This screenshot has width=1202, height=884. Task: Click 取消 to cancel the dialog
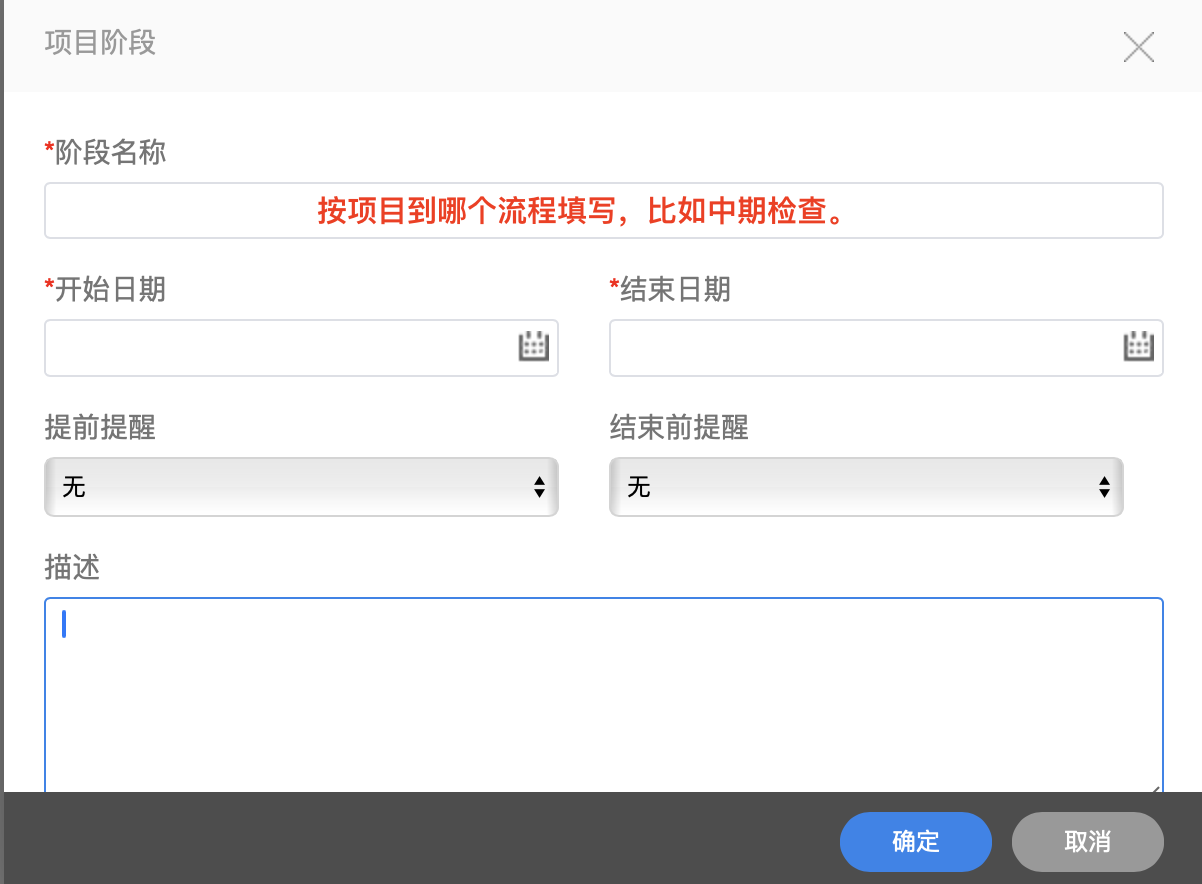click(x=1087, y=842)
